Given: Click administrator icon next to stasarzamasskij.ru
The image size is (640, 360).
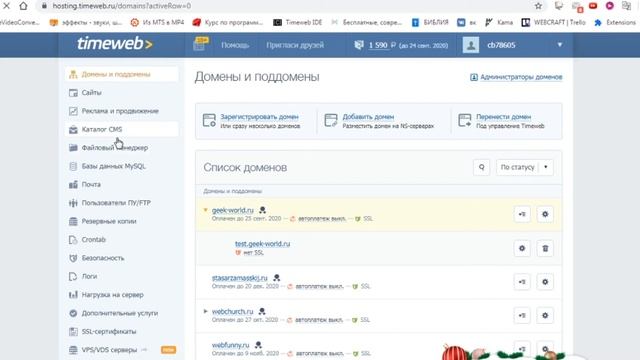Looking at the screenshot, I should [276, 278].
